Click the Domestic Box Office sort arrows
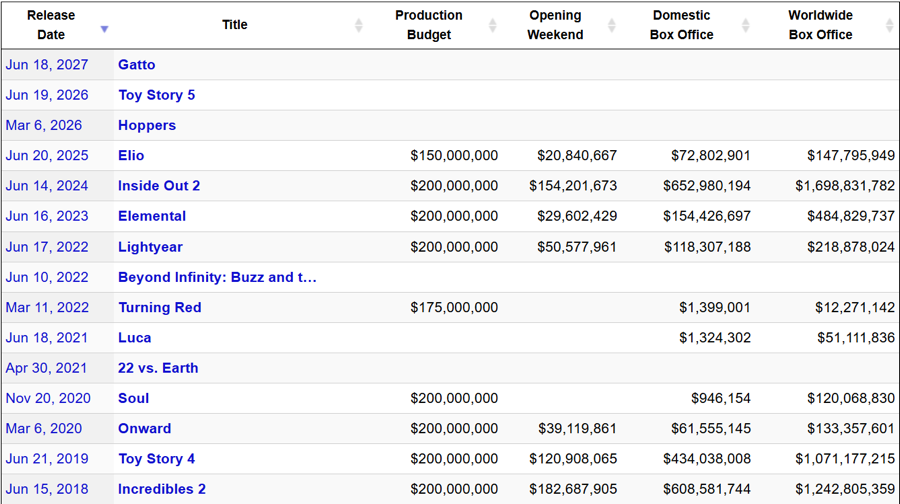This screenshot has height=504, width=900. tap(745, 25)
